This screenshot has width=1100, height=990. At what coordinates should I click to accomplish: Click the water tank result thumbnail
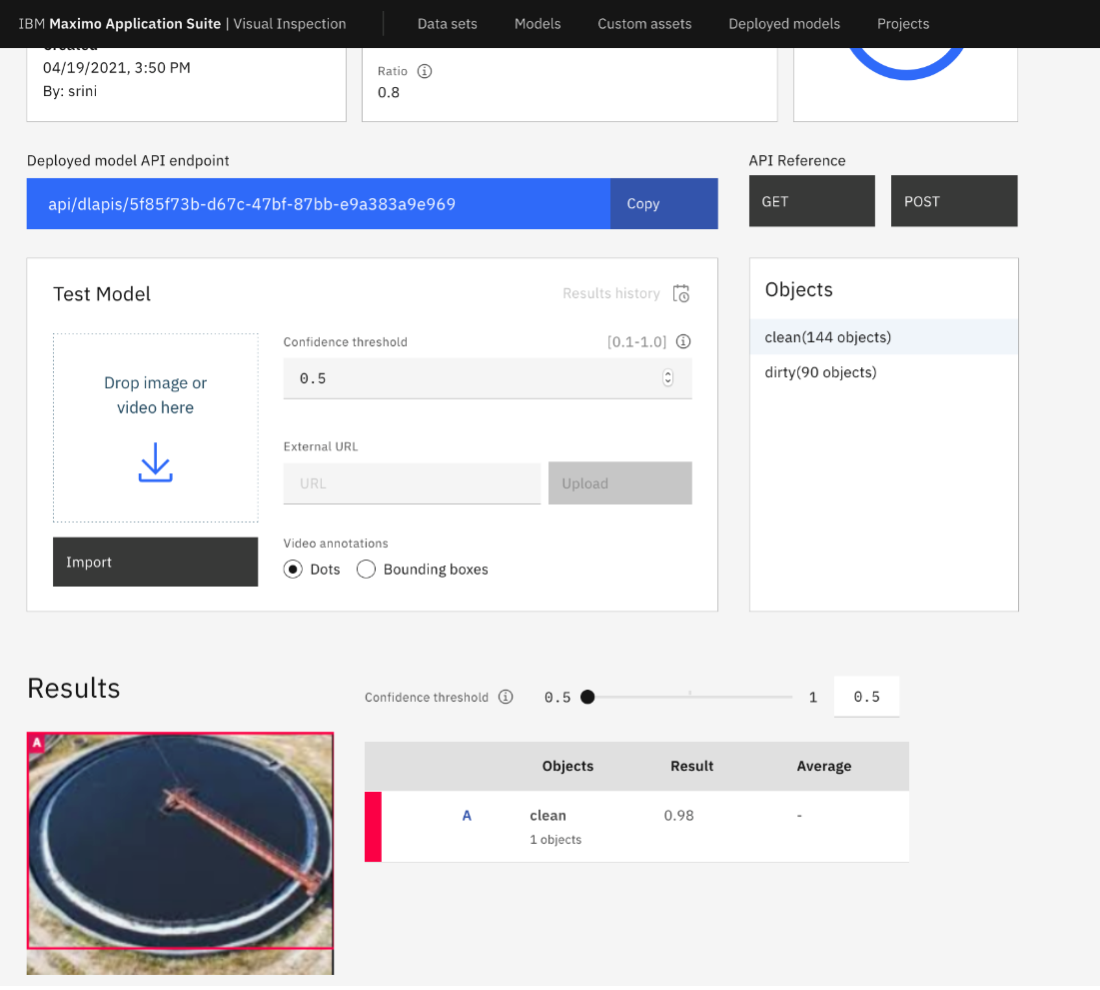pyautogui.click(x=180, y=853)
